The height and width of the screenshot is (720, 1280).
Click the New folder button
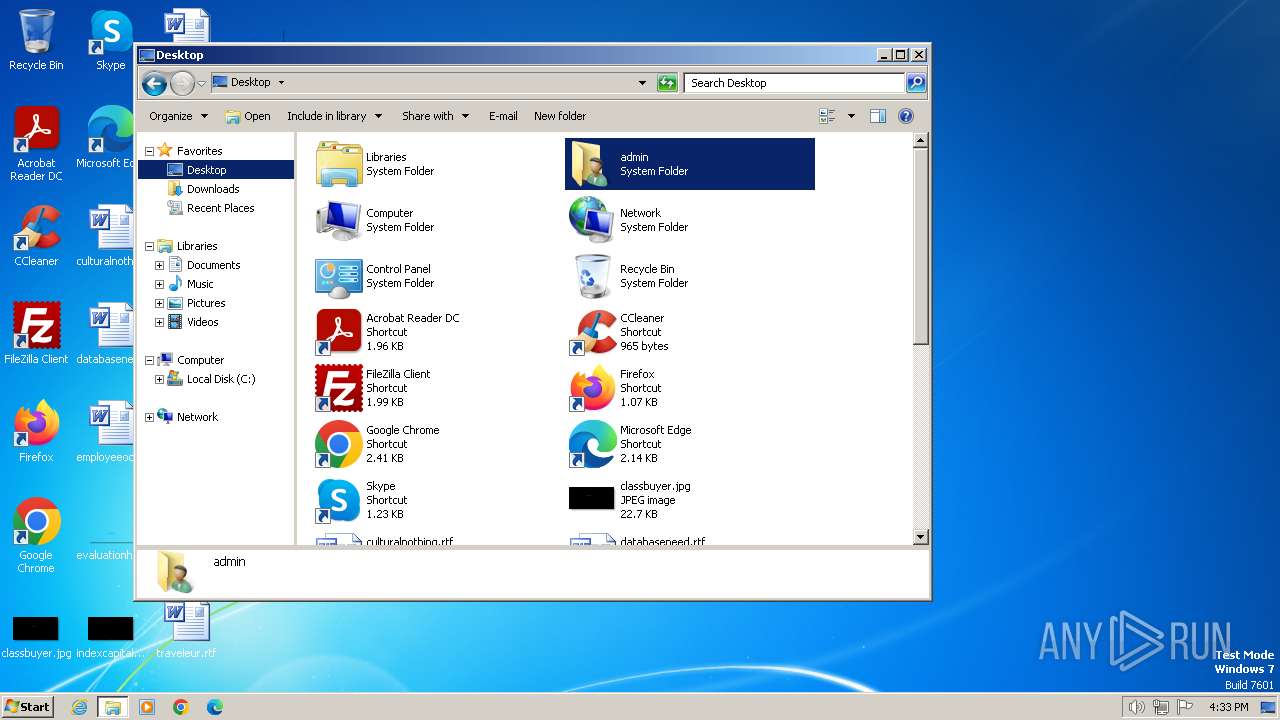(x=560, y=116)
